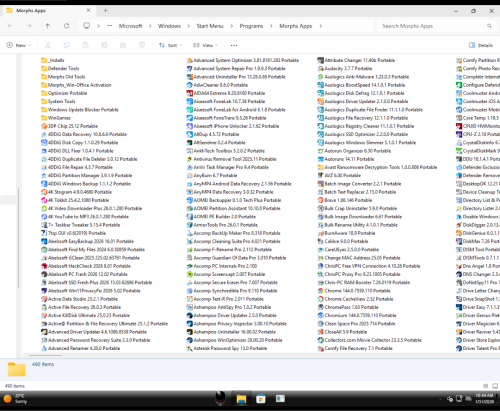Select the Morphs Apps tab
The width and height of the screenshot is (500, 411).
tap(49, 11)
